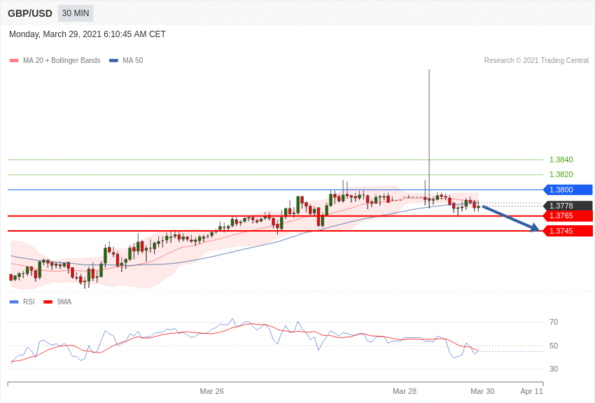Click the 9MA red legend swatch
This screenshot has height=403, width=595.
point(48,302)
